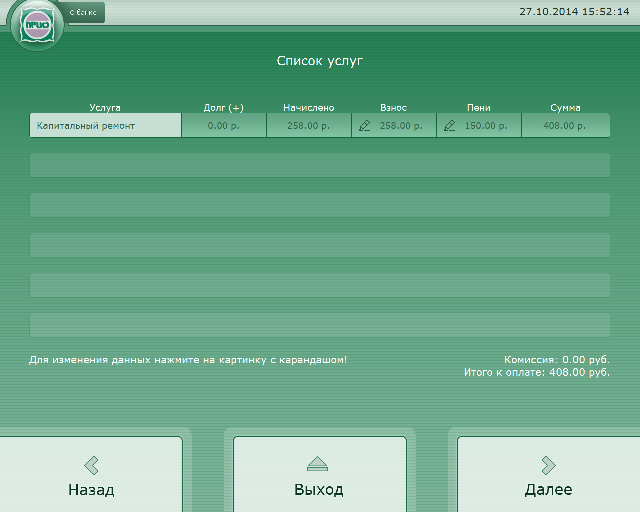Click the up triangle above Выход

[318, 464]
